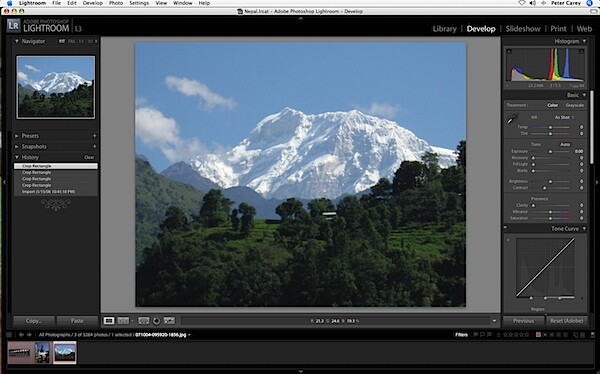Select the Loupe view icon in toolbar
Viewport: 600px width, 374px height.
click(109, 321)
